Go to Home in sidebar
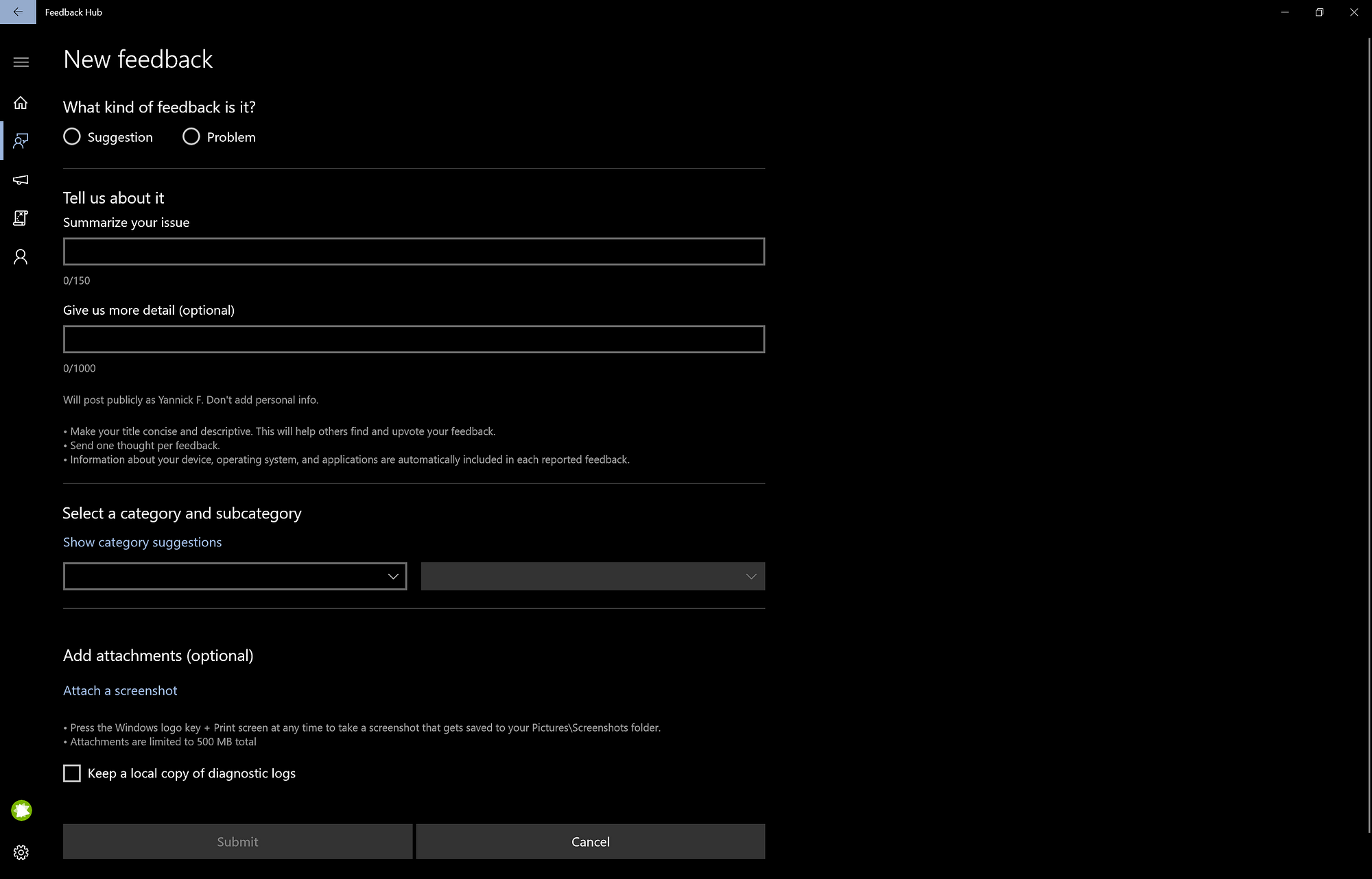 [21, 103]
